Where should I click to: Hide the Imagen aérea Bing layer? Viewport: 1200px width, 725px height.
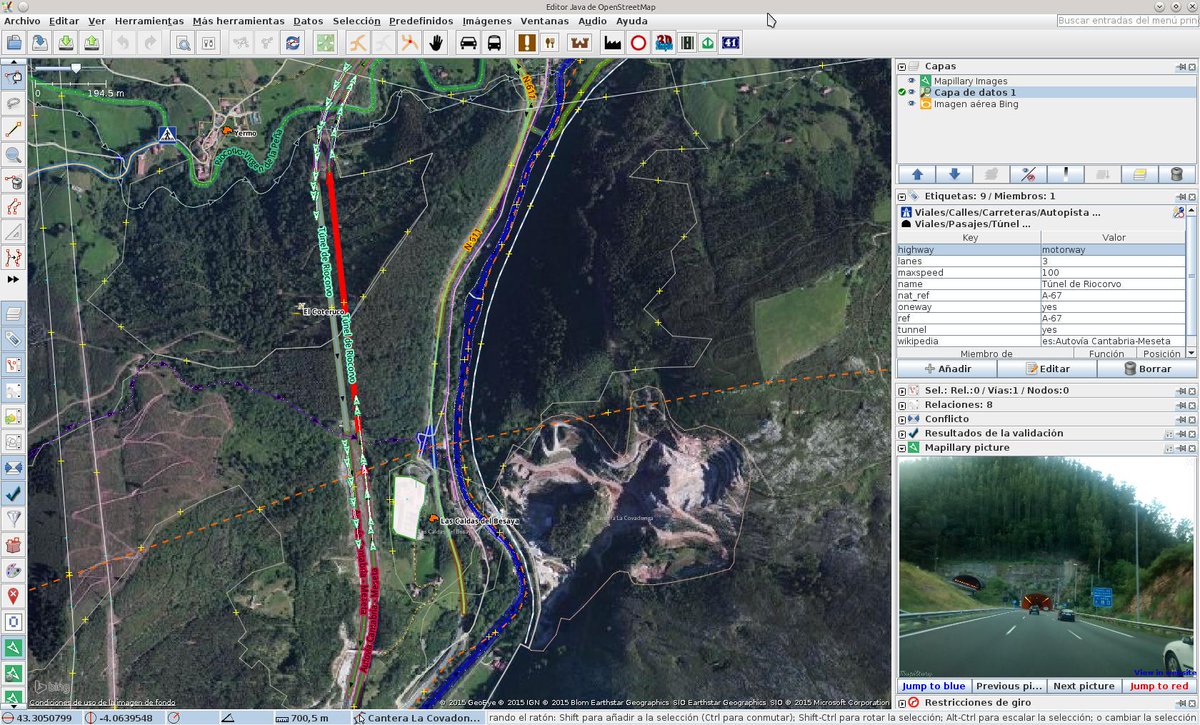pos(911,104)
